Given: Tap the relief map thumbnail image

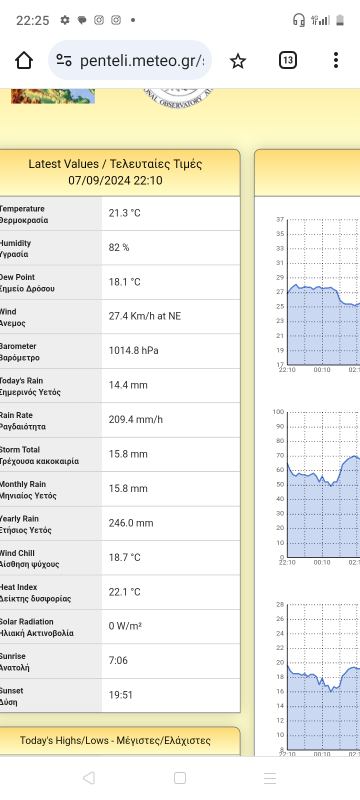Looking at the screenshot, I should pyautogui.click(x=53, y=96).
